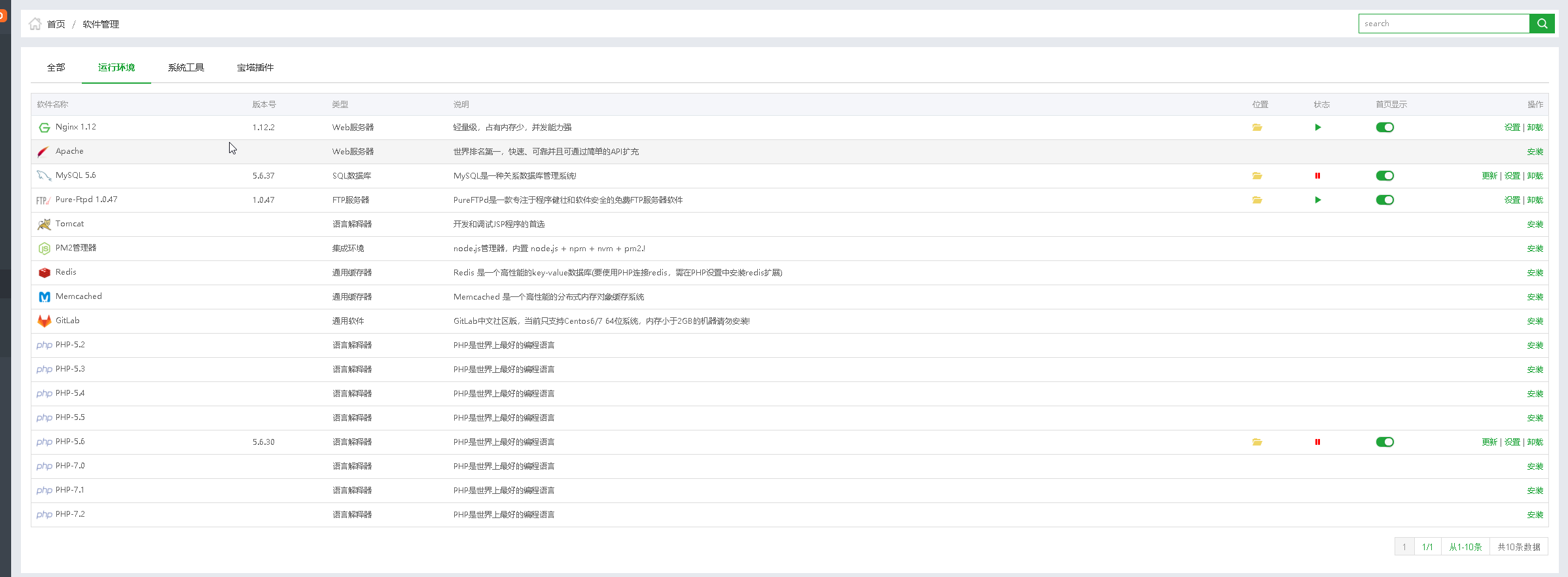
Task: Open the 系统工具 tab
Action: [186, 67]
